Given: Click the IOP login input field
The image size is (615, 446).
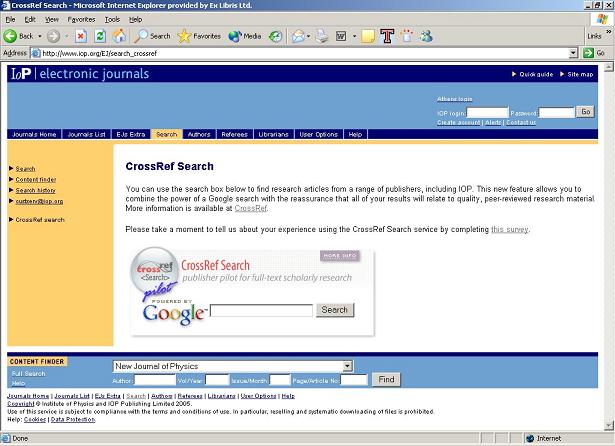Looking at the screenshot, I should tap(488, 113).
